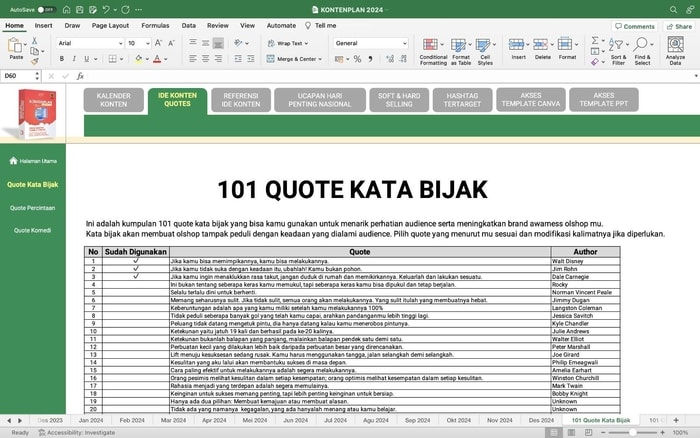The height and width of the screenshot is (438, 700).
Task: Switch to Page Layout view in status bar
Action: point(571,432)
